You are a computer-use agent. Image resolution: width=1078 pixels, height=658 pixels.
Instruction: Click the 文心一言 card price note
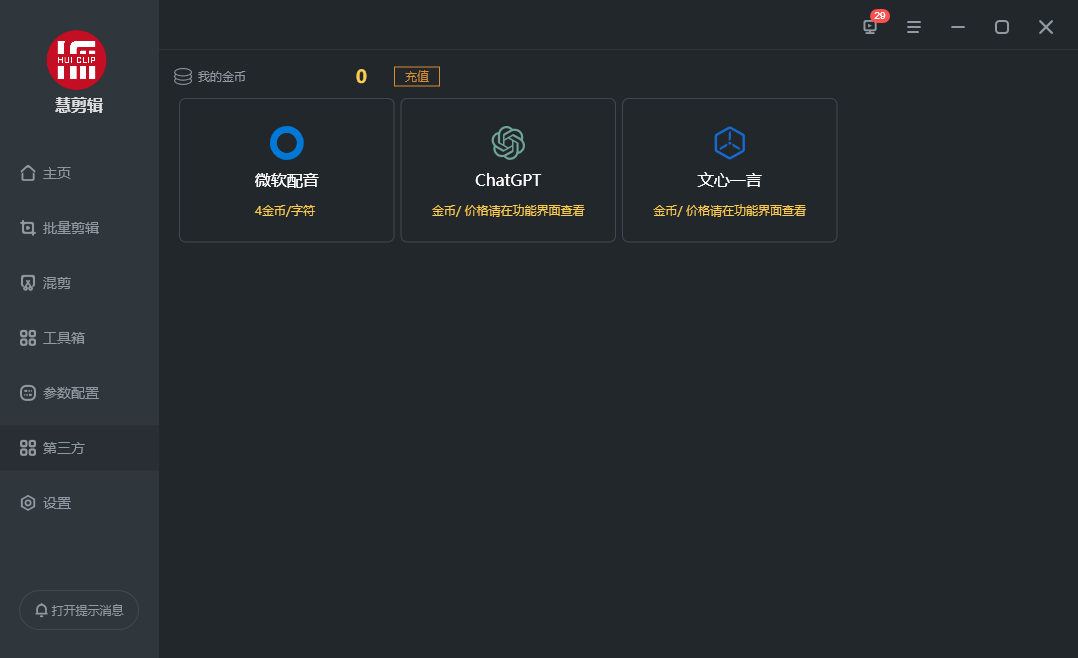coord(730,211)
